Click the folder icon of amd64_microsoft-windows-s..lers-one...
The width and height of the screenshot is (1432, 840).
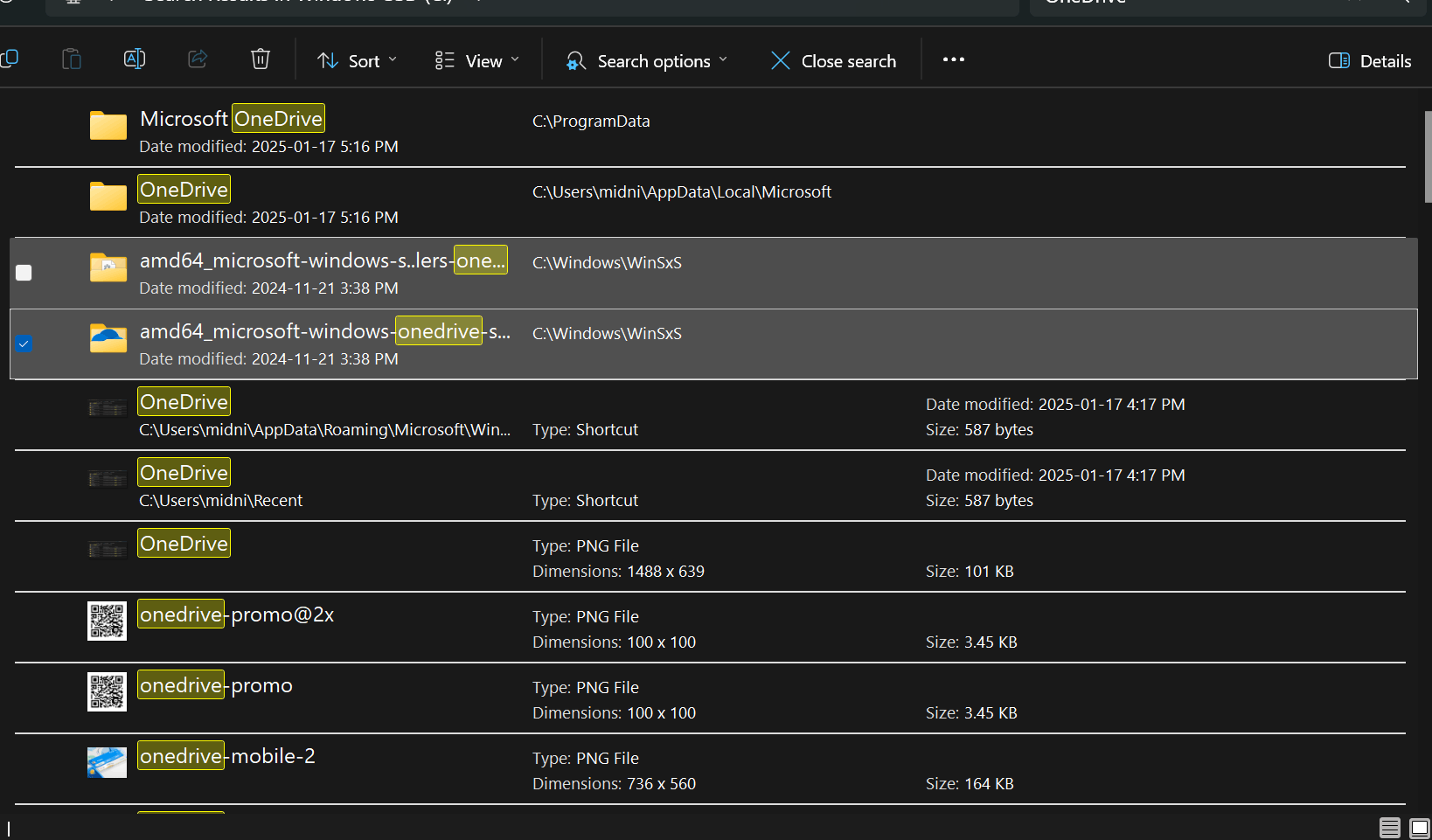pyautogui.click(x=108, y=267)
